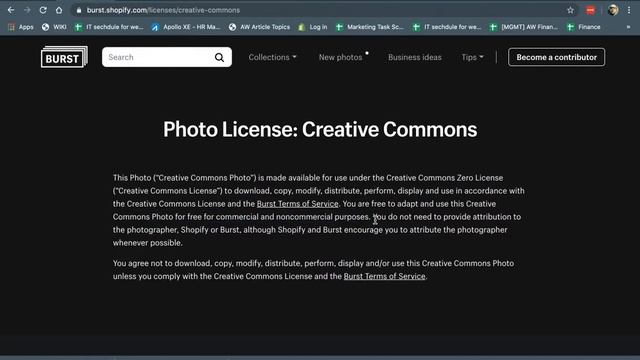
Task: Show more bookmarks overflow chevron
Action: tap(629, 27)
